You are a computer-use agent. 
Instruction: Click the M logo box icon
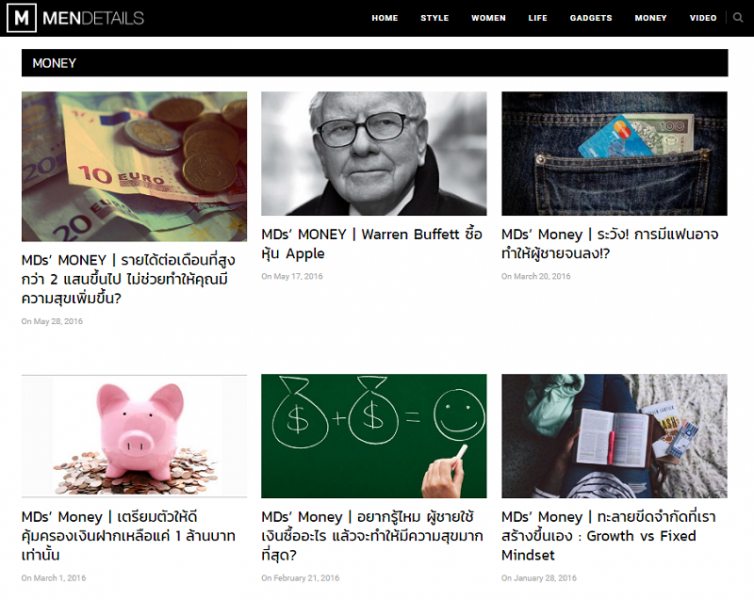point(22,18)
